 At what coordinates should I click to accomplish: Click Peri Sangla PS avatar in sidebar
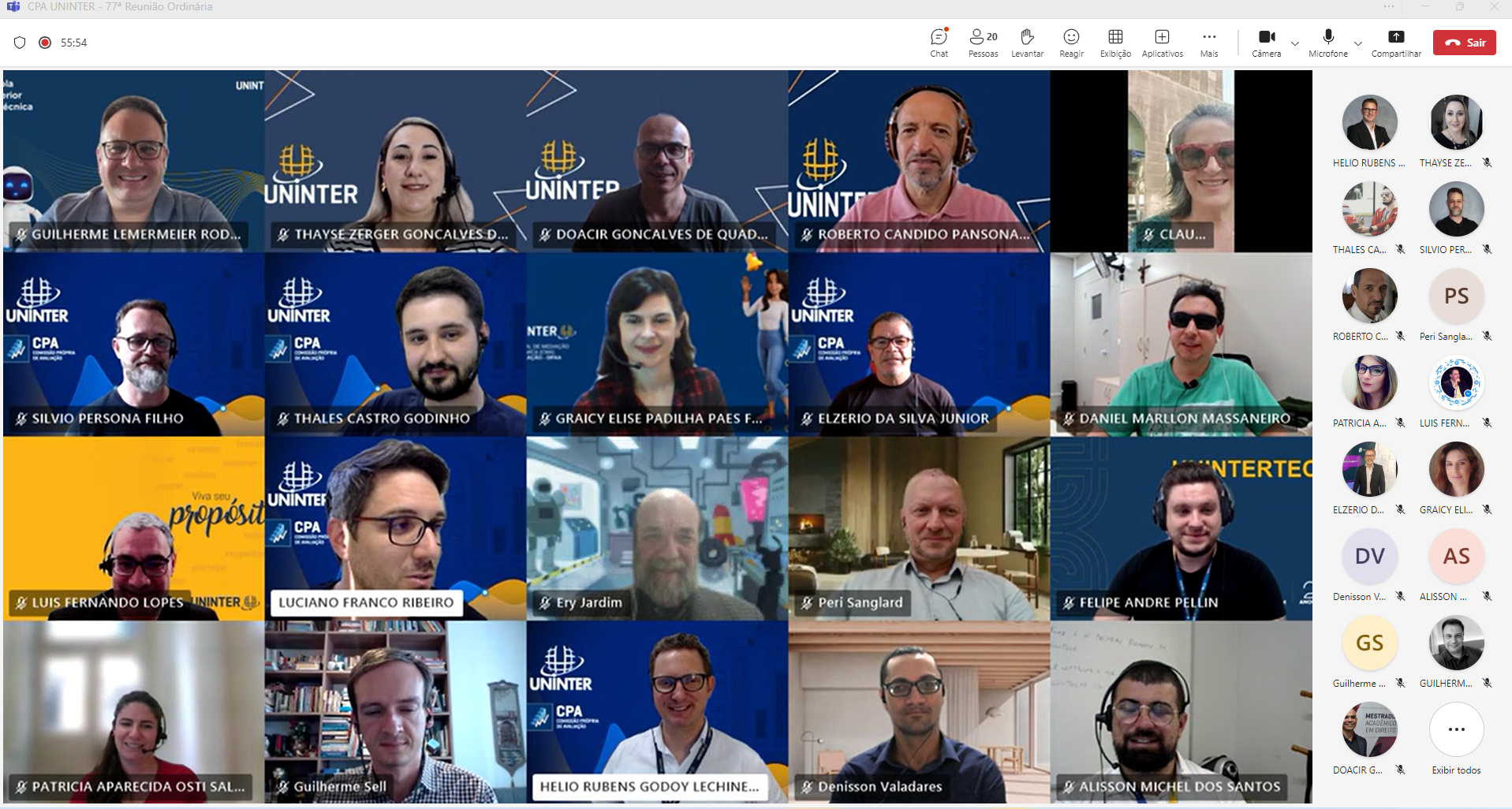click(x=1456, y=296)
